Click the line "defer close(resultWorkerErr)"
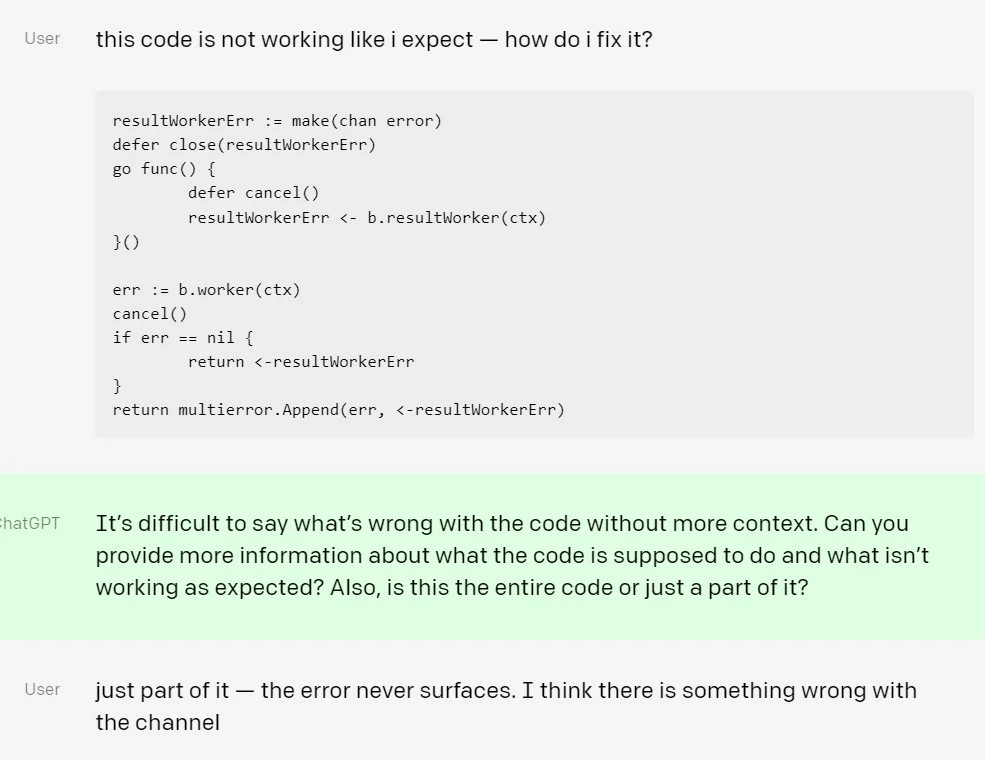This screenshot has height=760, width=985. (x=244, y=145)
